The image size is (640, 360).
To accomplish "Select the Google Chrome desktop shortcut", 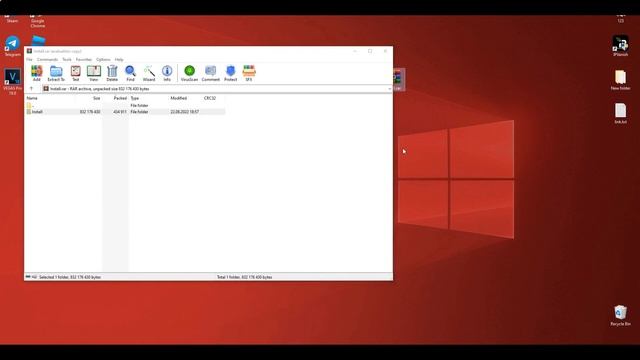I will tap(38, 22).
